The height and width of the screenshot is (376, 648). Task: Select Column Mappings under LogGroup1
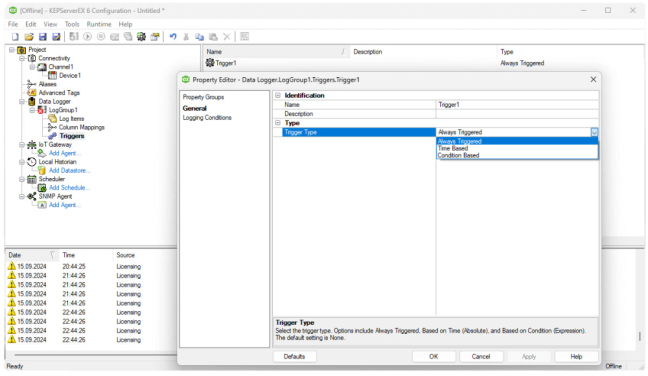pos(81,127)
